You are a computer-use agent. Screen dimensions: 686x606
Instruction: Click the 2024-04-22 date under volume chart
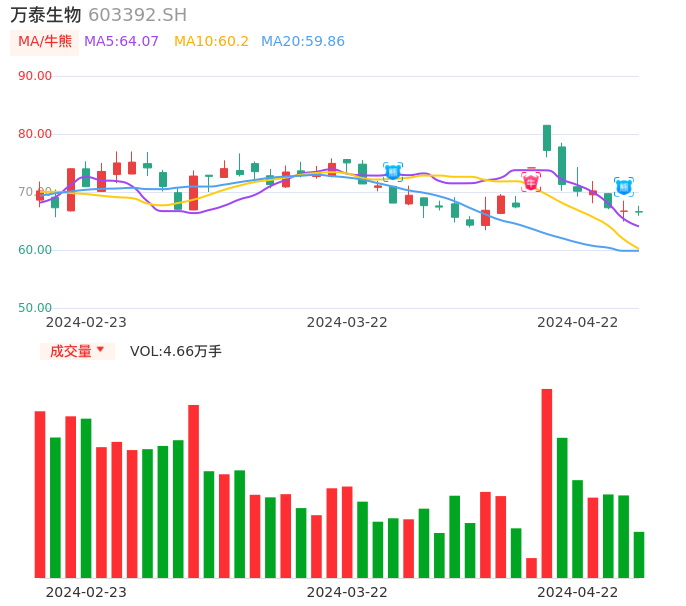[578, 592]
